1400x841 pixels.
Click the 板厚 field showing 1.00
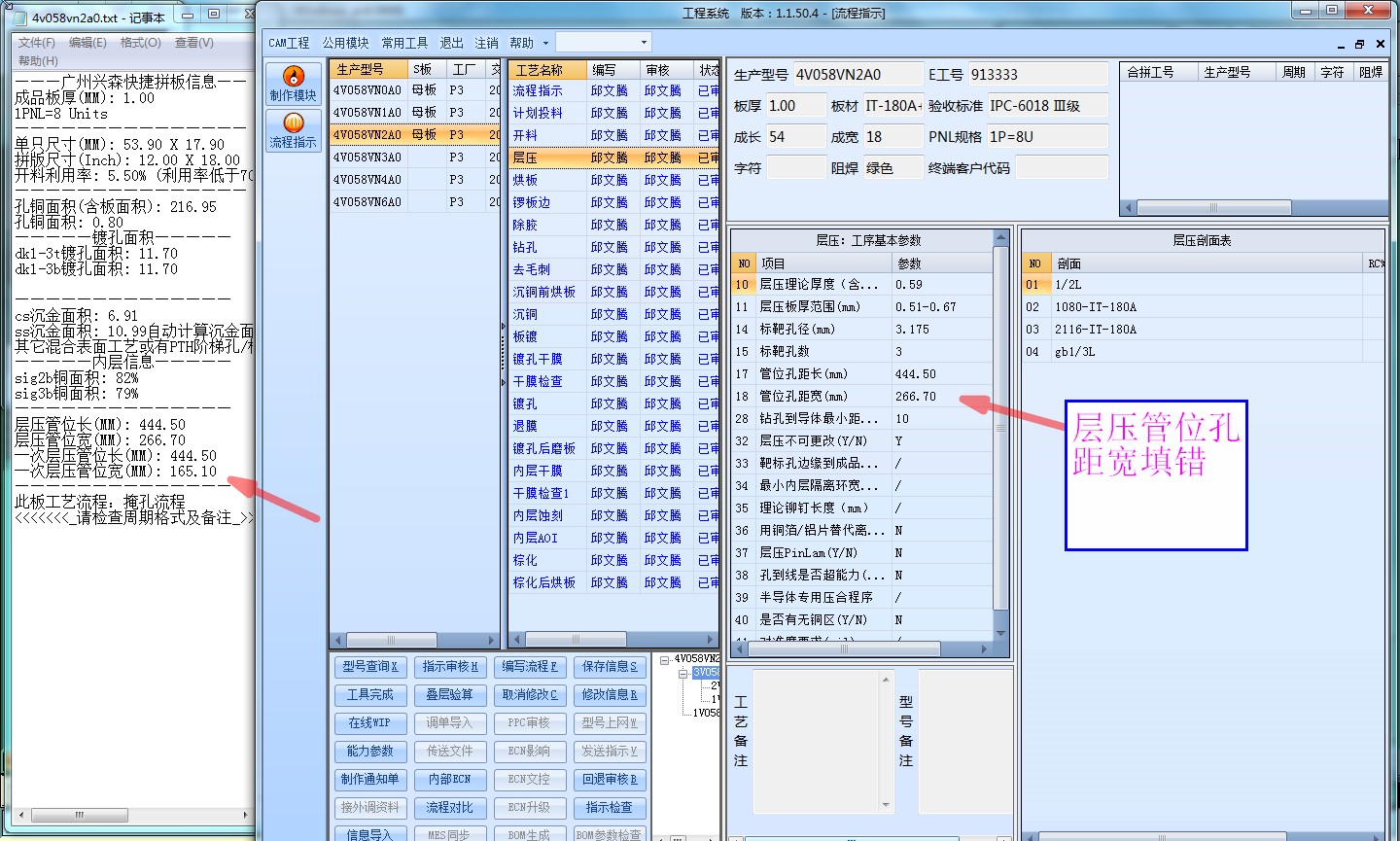[794, 106]
